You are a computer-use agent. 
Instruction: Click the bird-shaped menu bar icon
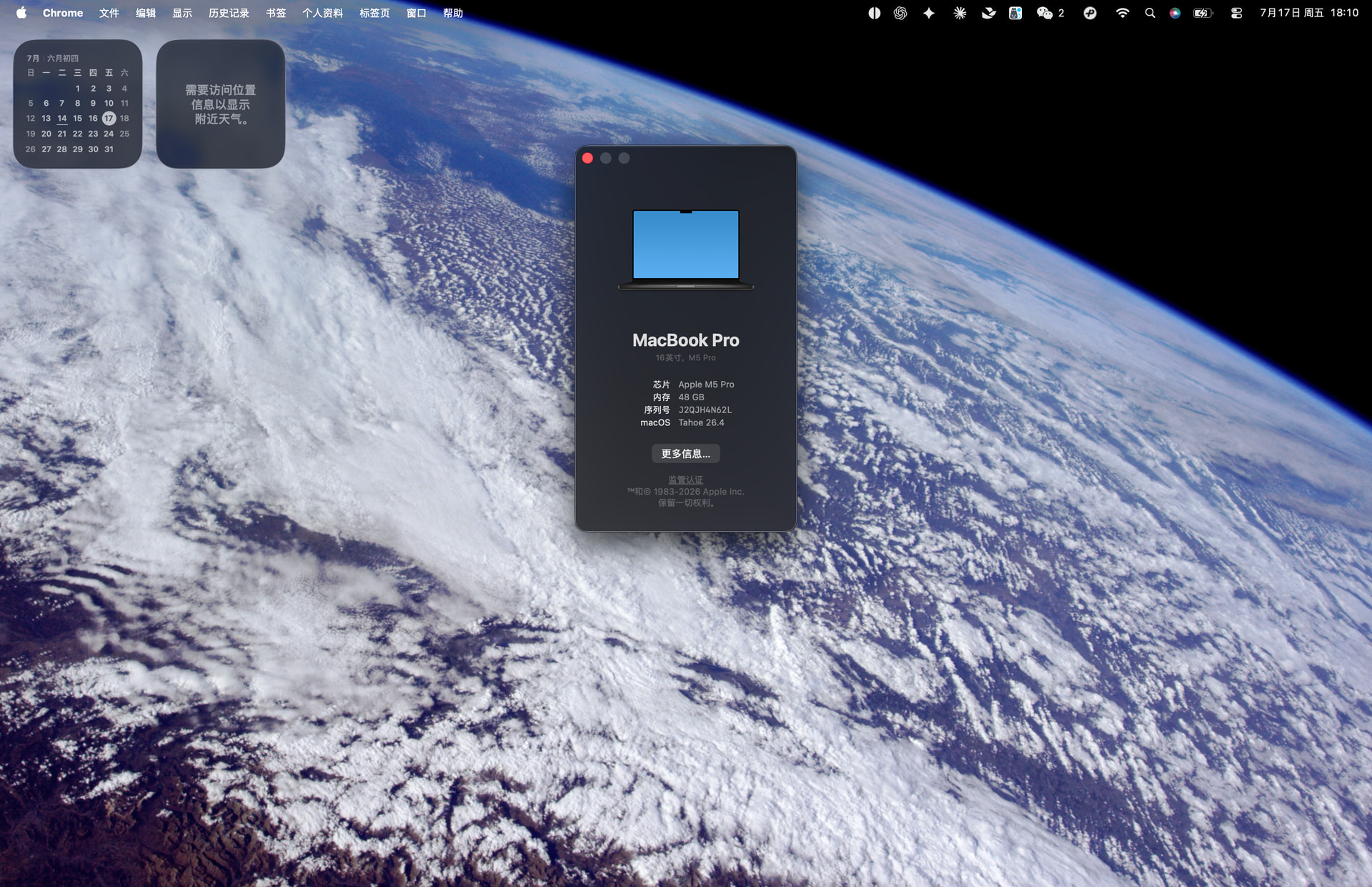(988, 13)
